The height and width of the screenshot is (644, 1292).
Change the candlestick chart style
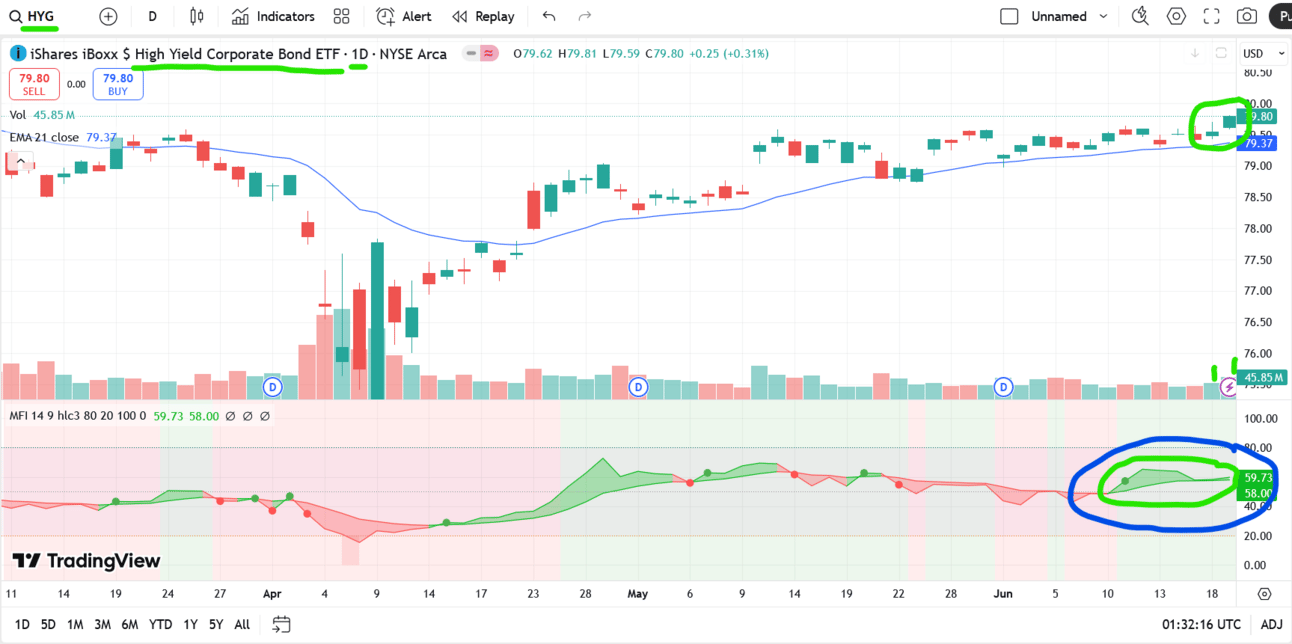(x=196, y=16)
